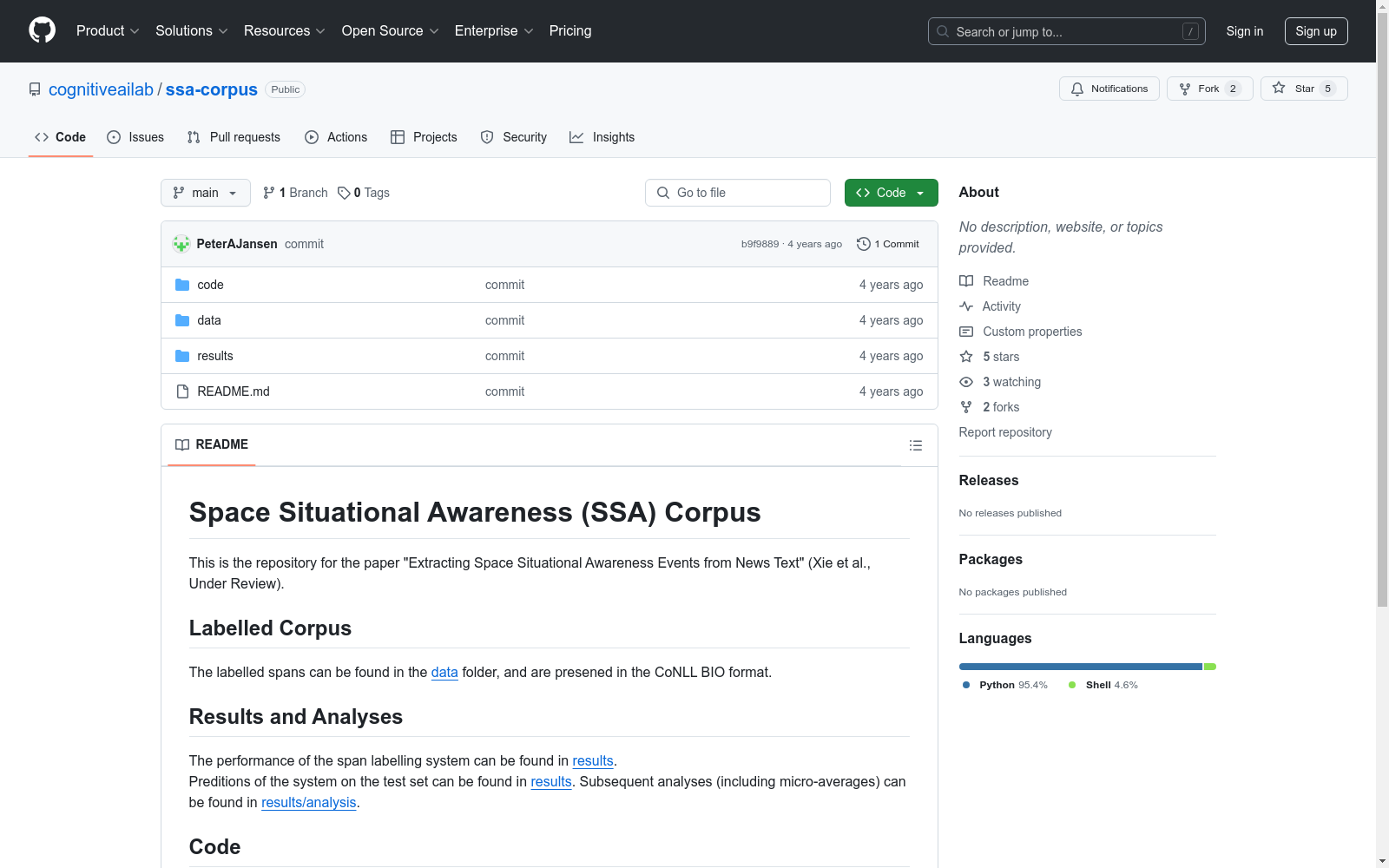Open the cognitiveailab owner link
Viewport: 1389px width, 868px height.
101,89
